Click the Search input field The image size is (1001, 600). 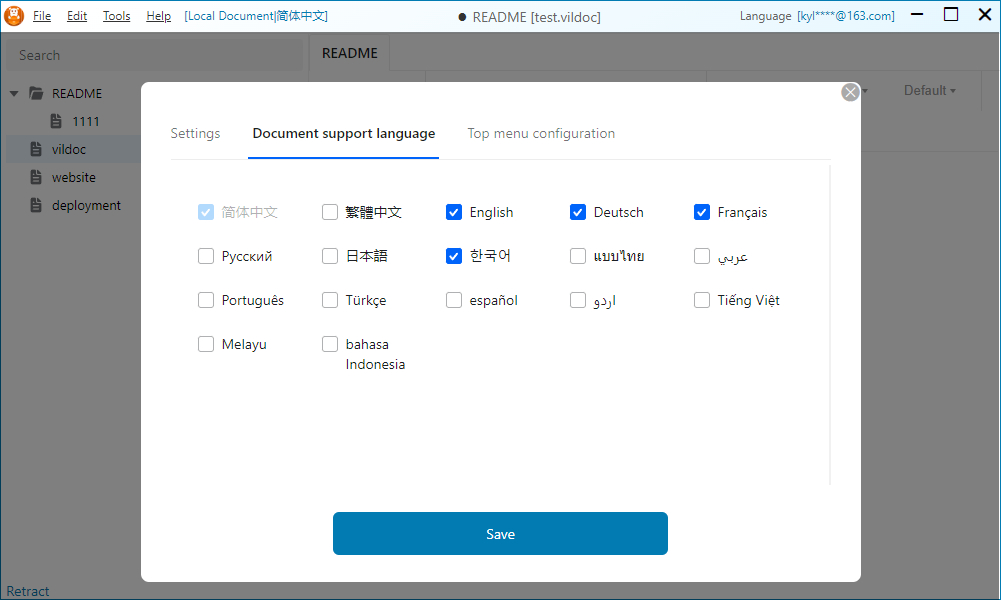155,55
